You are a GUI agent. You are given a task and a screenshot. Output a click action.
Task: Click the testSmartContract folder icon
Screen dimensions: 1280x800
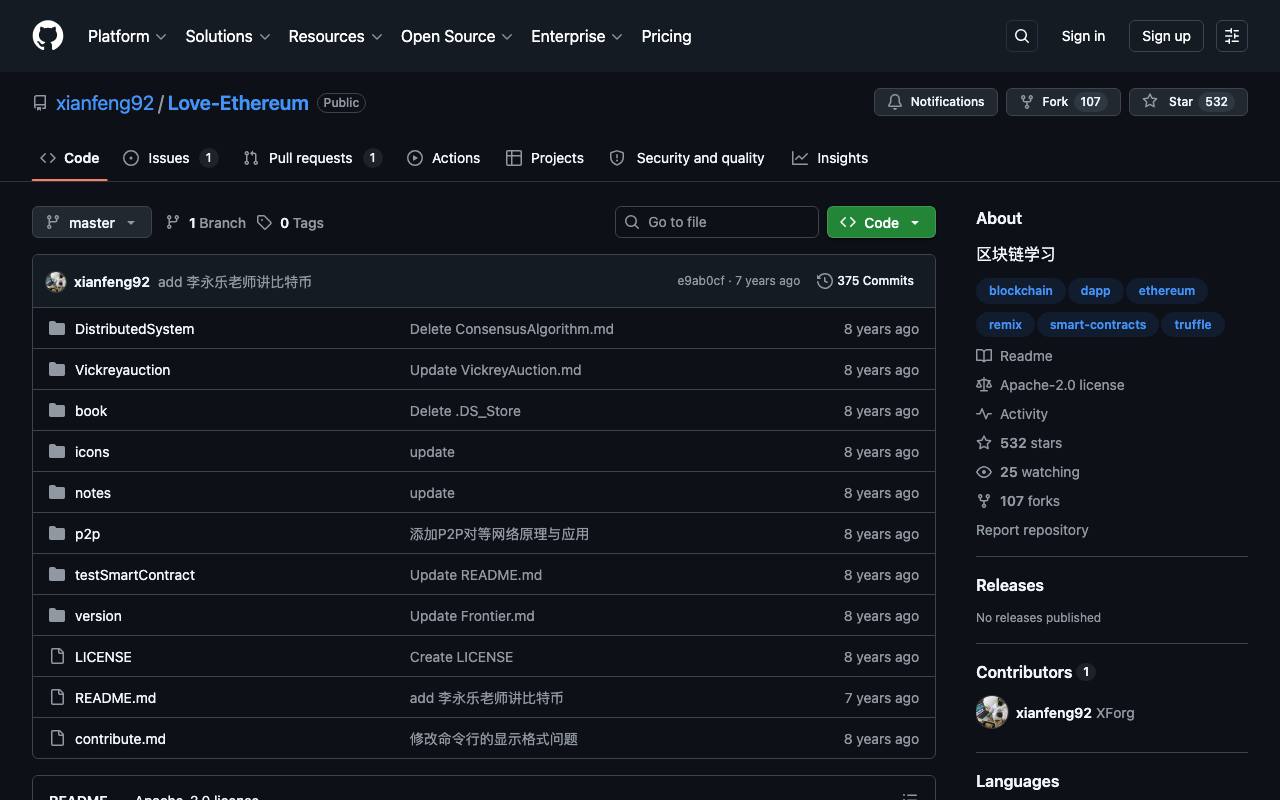coord(57,574)
